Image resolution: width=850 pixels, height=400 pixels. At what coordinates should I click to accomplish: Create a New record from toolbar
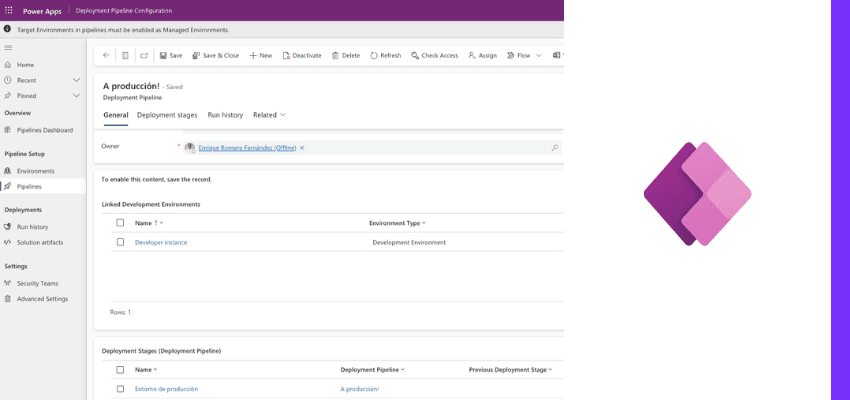[x=261, y=55]
